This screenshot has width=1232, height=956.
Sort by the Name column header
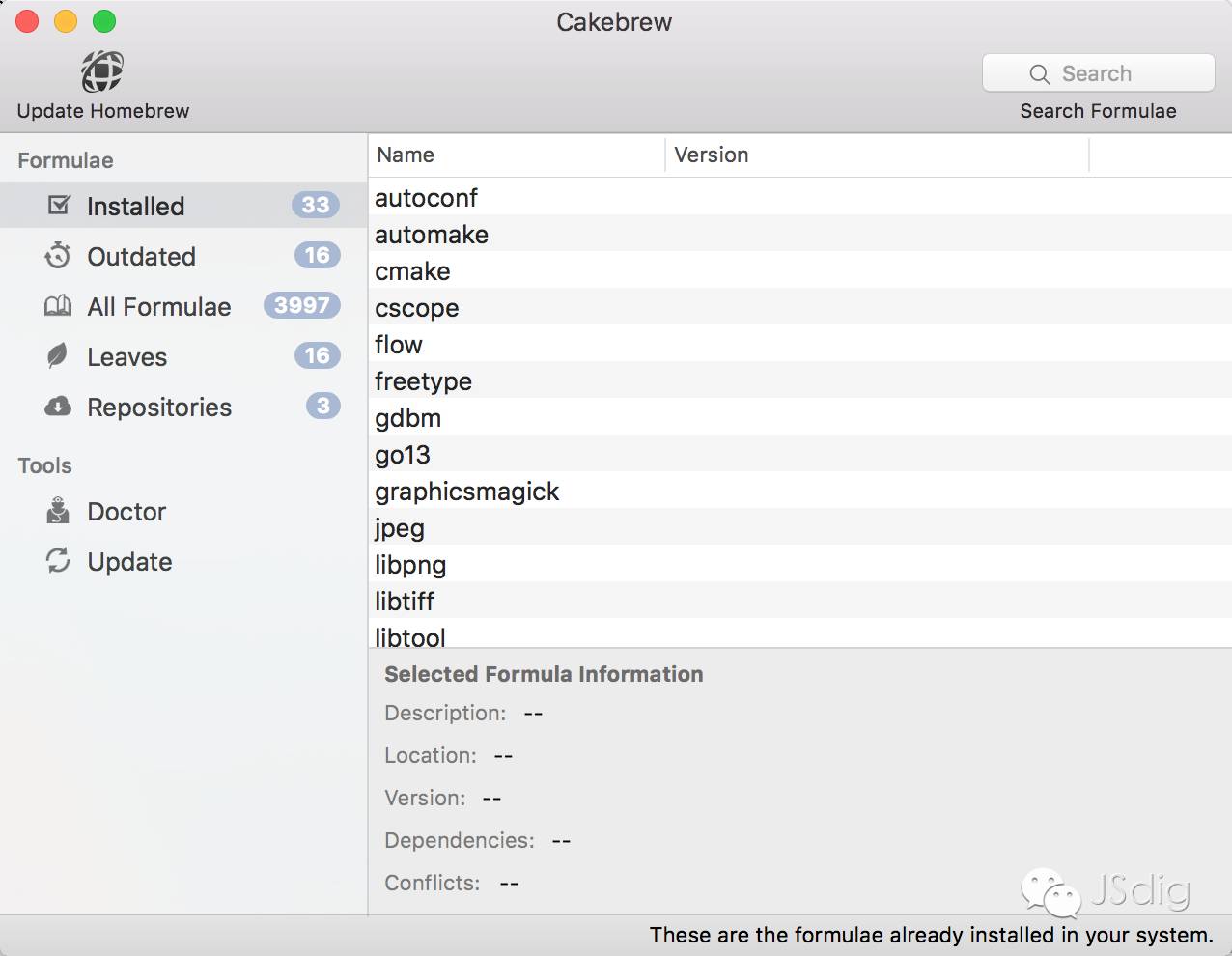point(517,155)
